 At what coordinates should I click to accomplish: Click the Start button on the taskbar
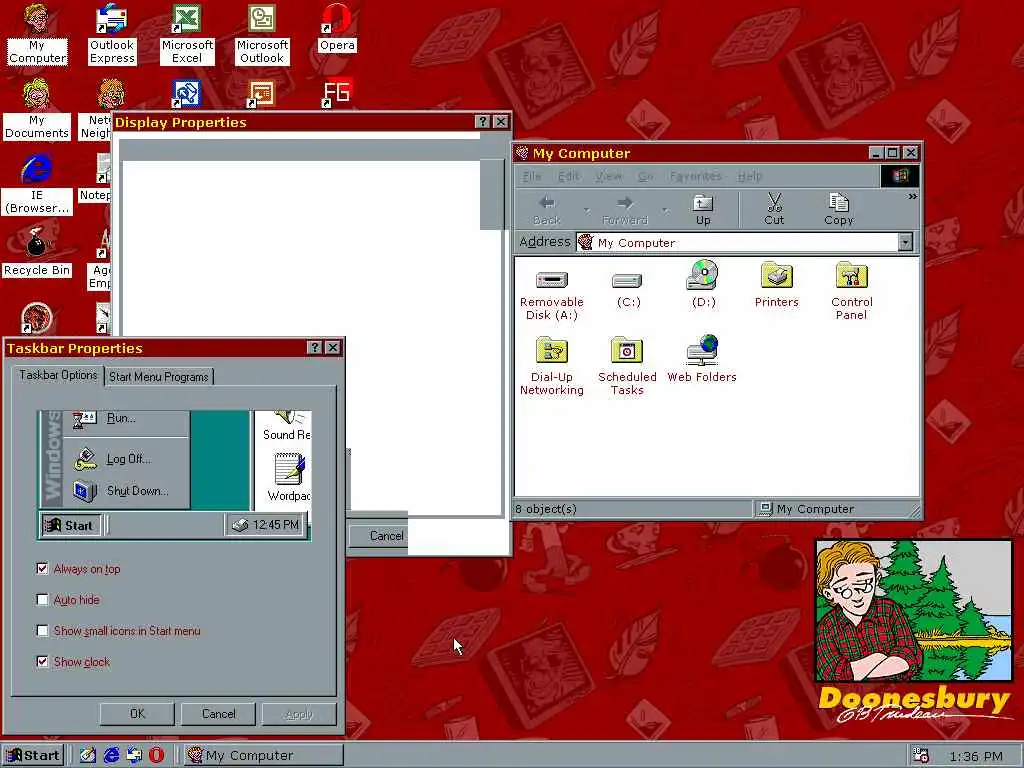coord(34,756)
